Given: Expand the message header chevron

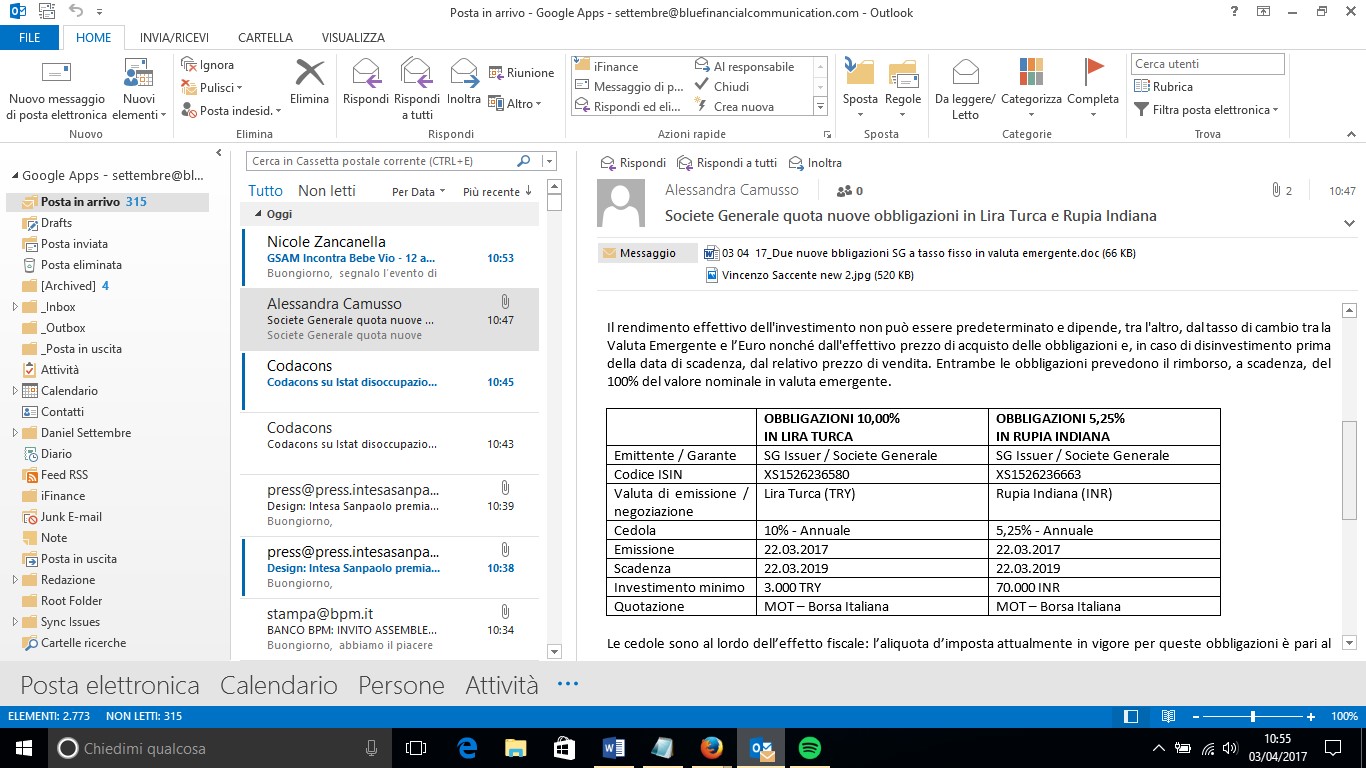Looking at the screenshot, I should click(x=1349, y=223).
